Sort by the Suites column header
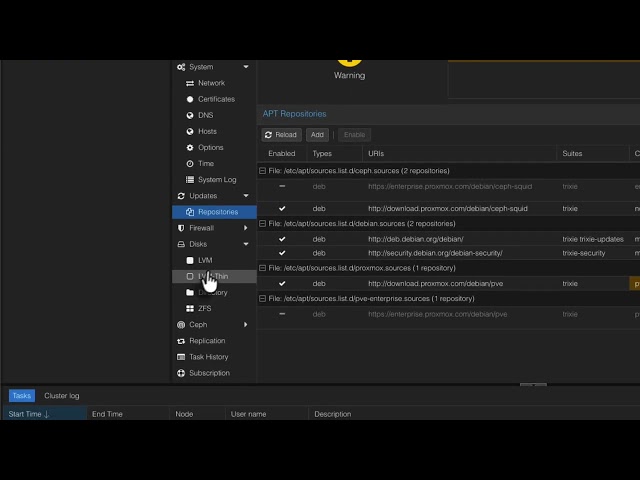The width and height of the screenshot is (640, 480). (593, 154)
